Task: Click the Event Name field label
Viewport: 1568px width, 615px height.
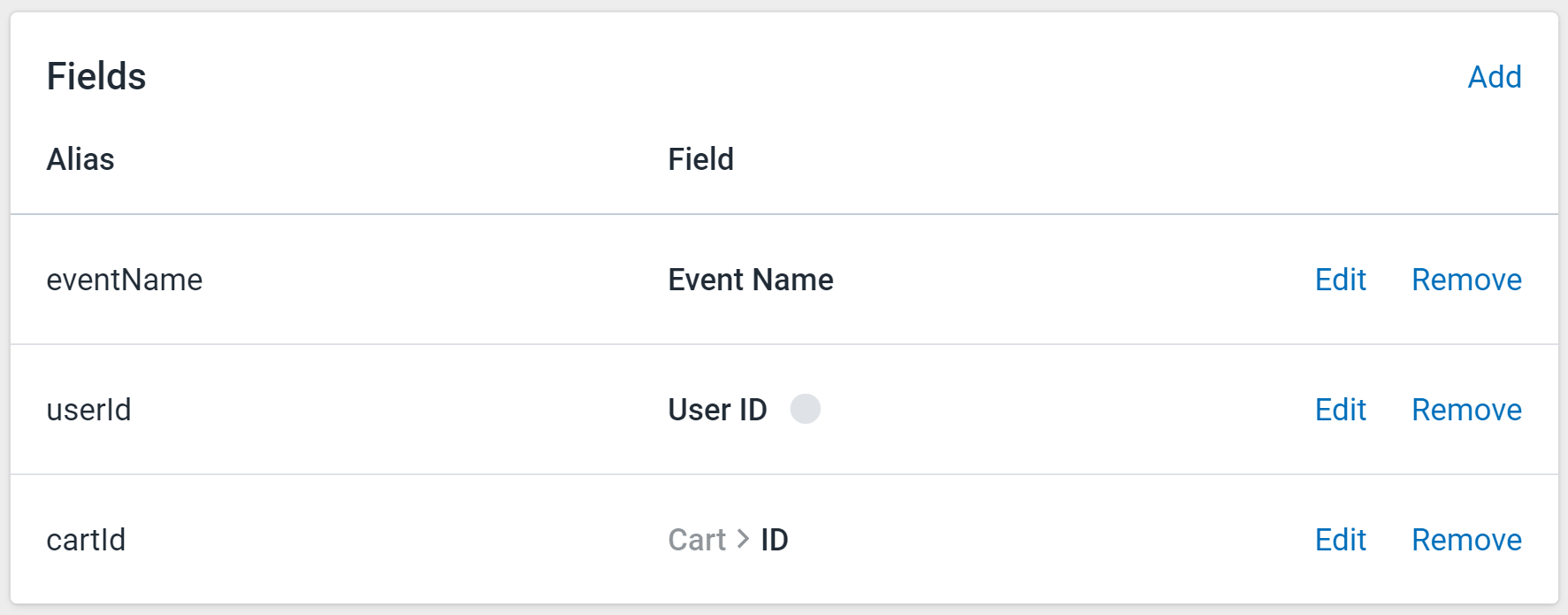Action: click(751, 280)
